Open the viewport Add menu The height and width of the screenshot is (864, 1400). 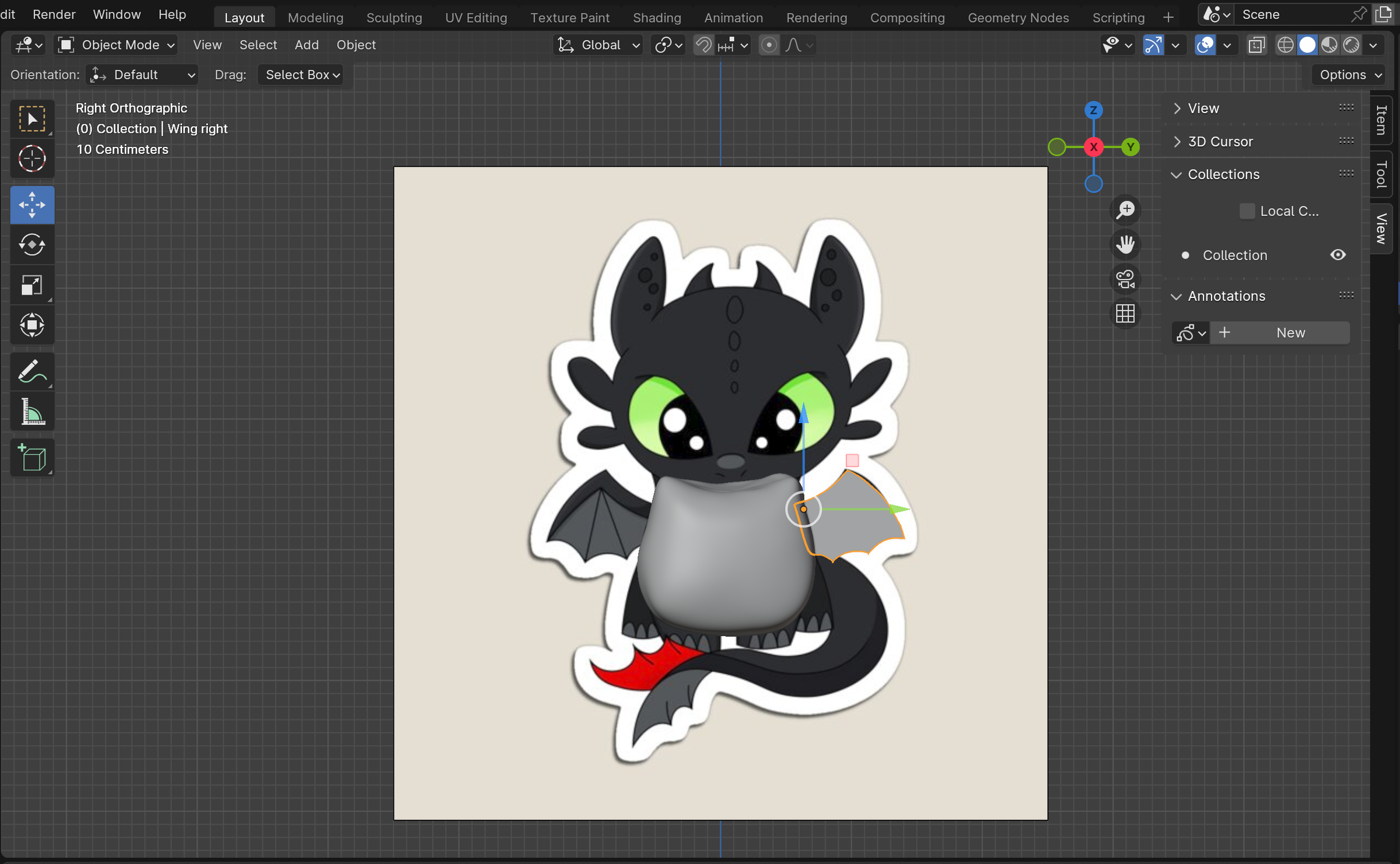point(307,45)
